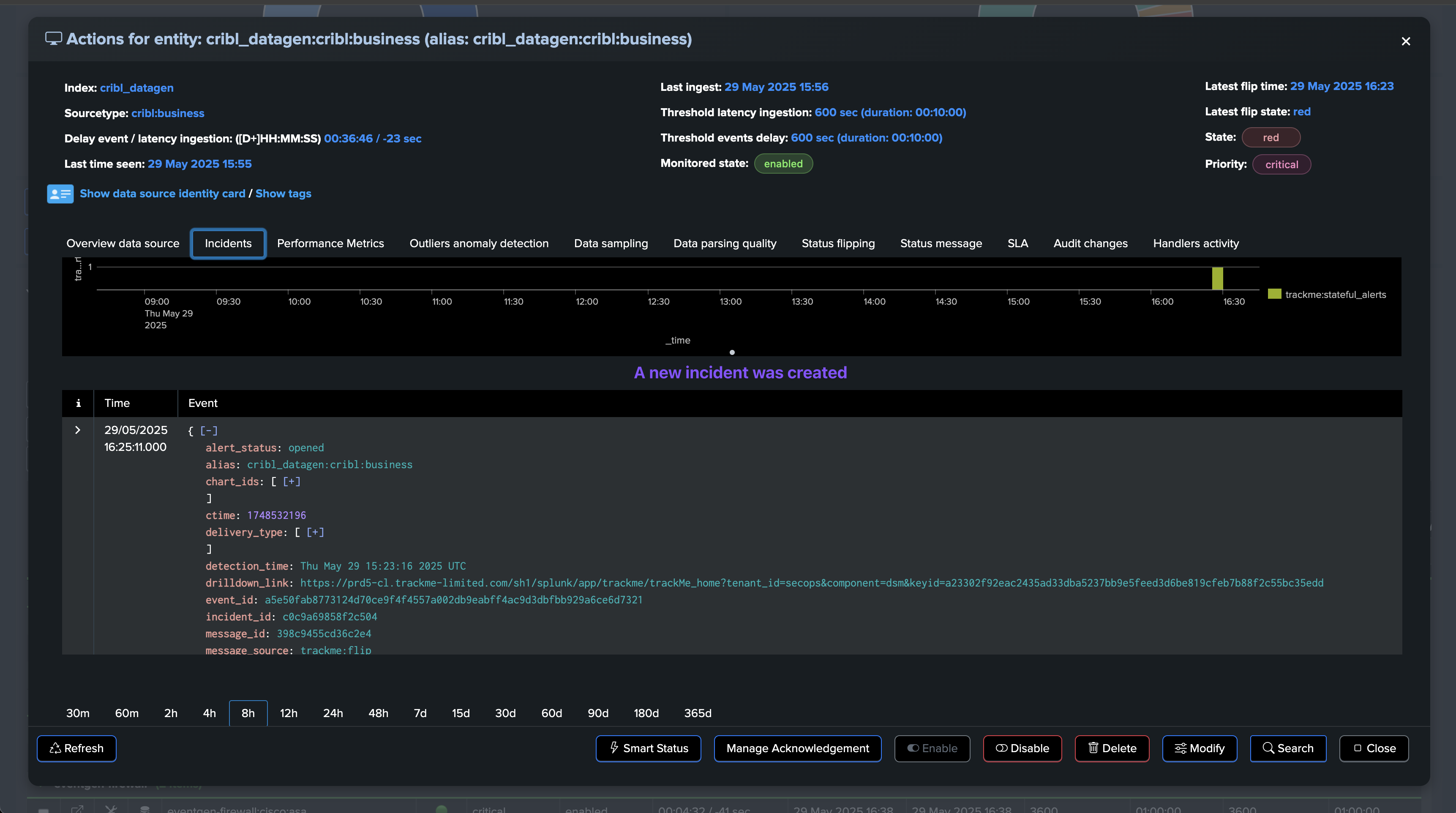The image size is (1456, 813).
Task: Switch to the Status flipping tab
Action: point(838,244)
